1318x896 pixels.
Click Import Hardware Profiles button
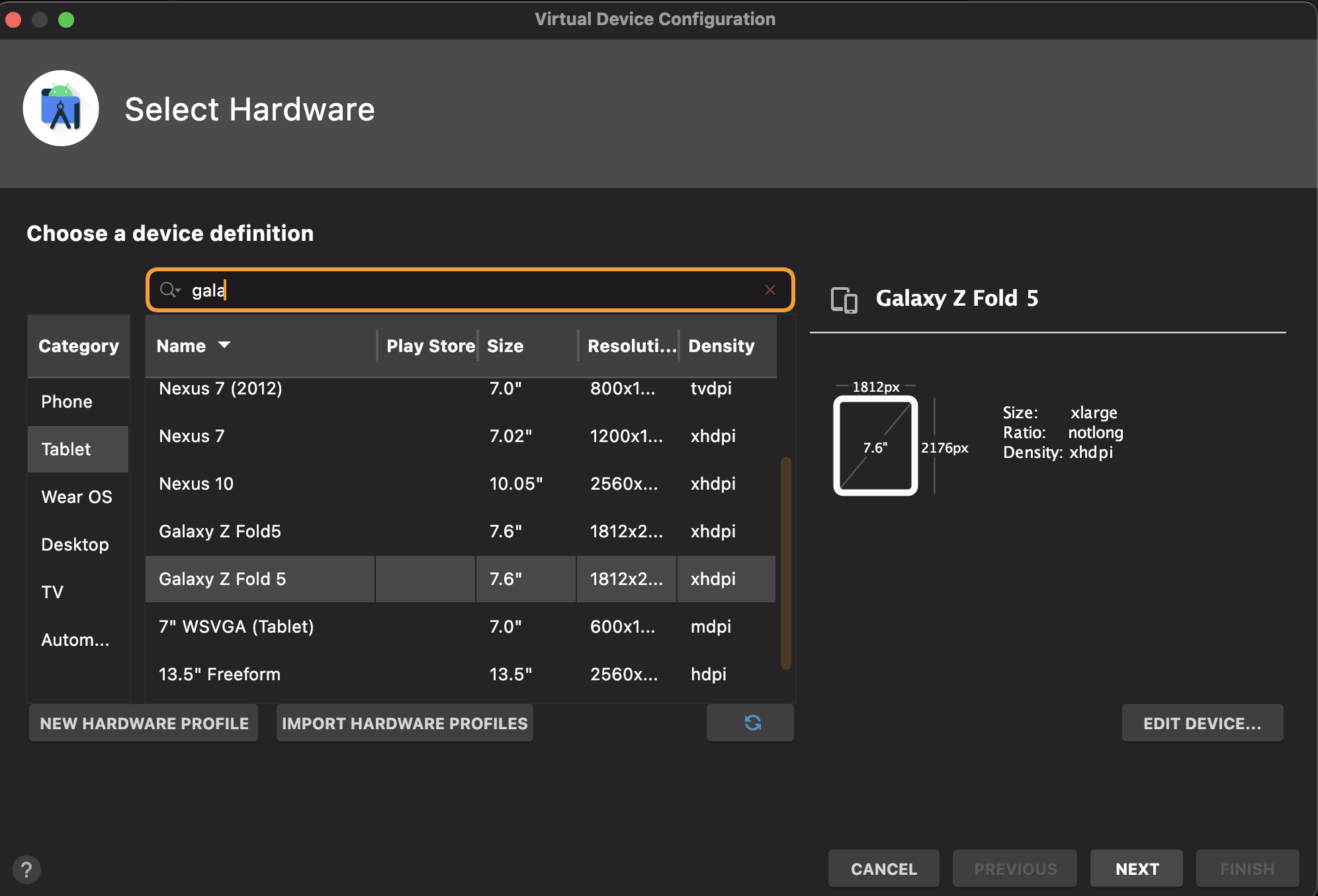pyautogui.click(x=405, y=723)
